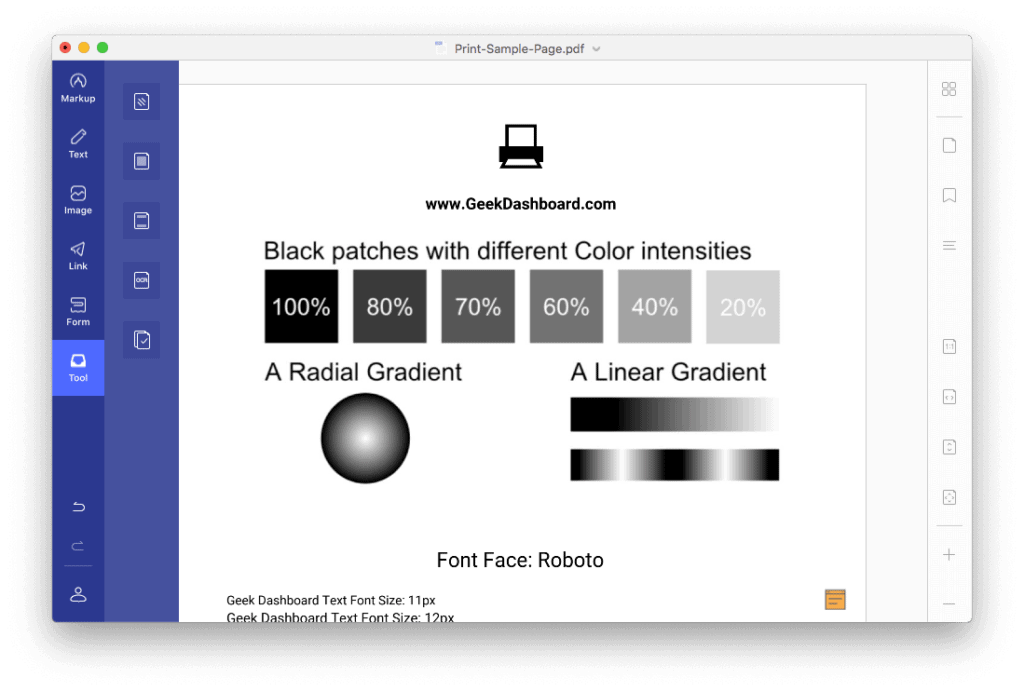Click the undo arrow icon
The width and height of the screenshot is (1024, 691).
point(78,507)
